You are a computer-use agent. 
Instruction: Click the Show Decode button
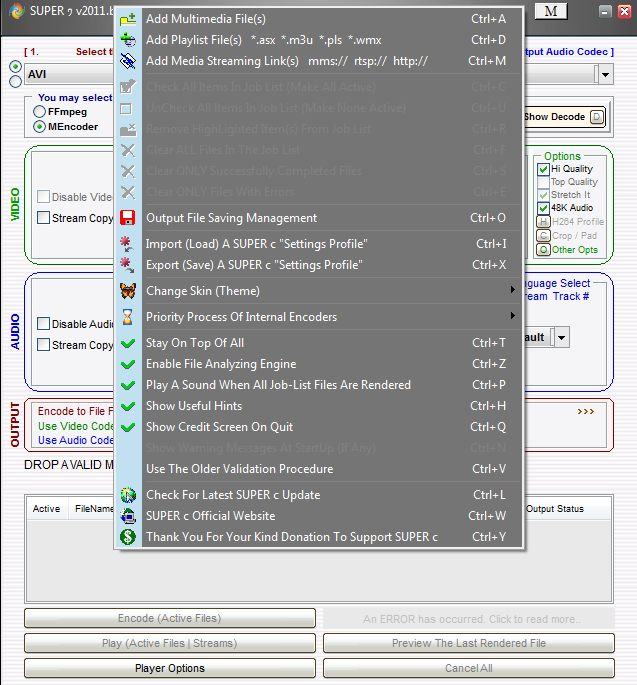click(564, 117)
